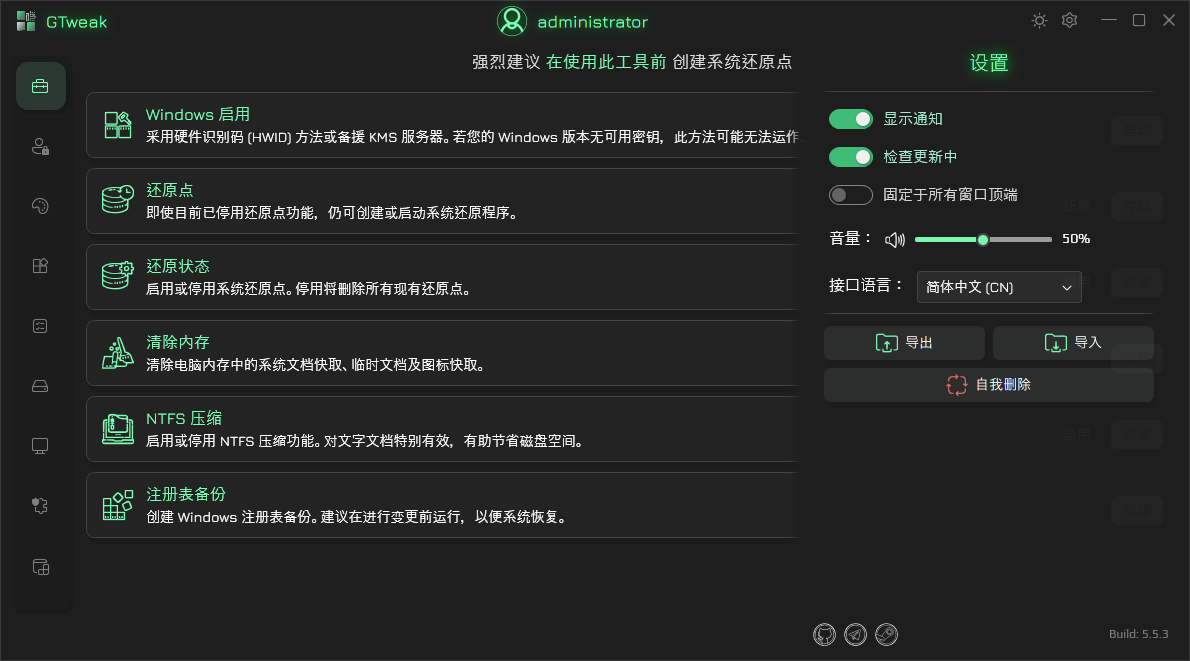Open the last sidebar window-info section
This screenshot has height=661, width=1190.
40,567
